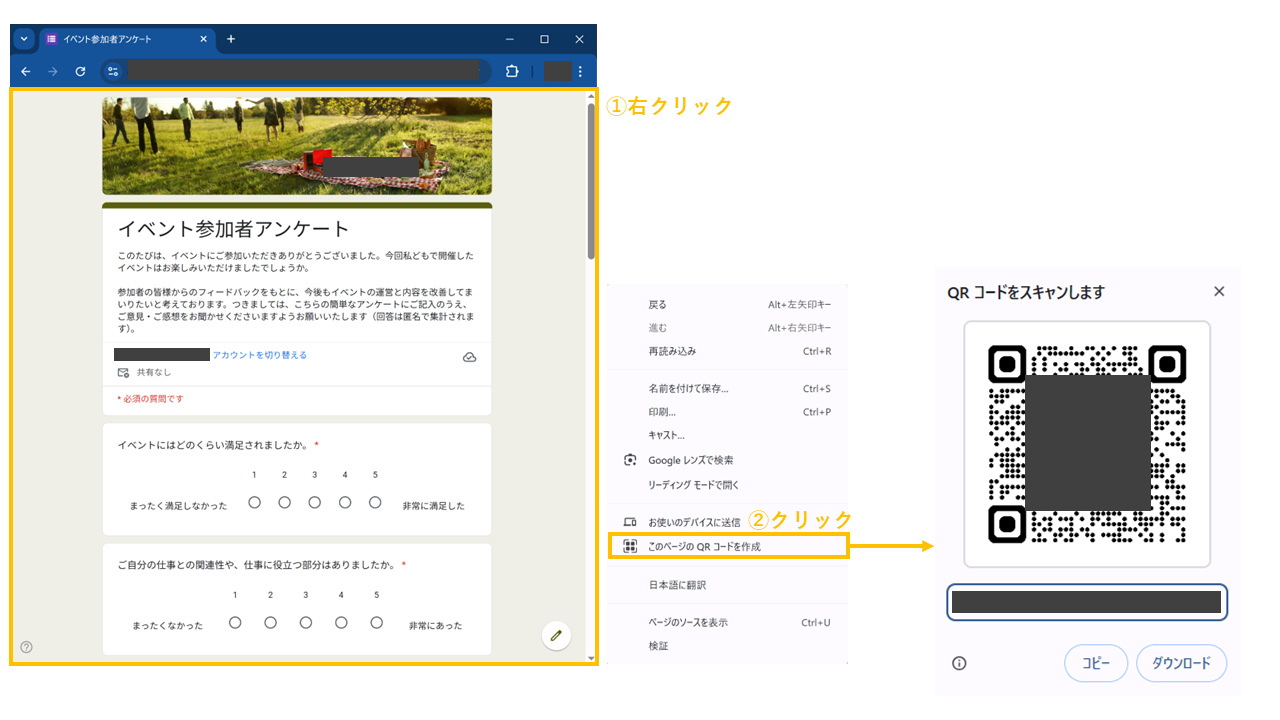This screenshot has height=720, width=1280.
Task: Open the Chrome tab search dropdown
Action: [x=24, y=39]
